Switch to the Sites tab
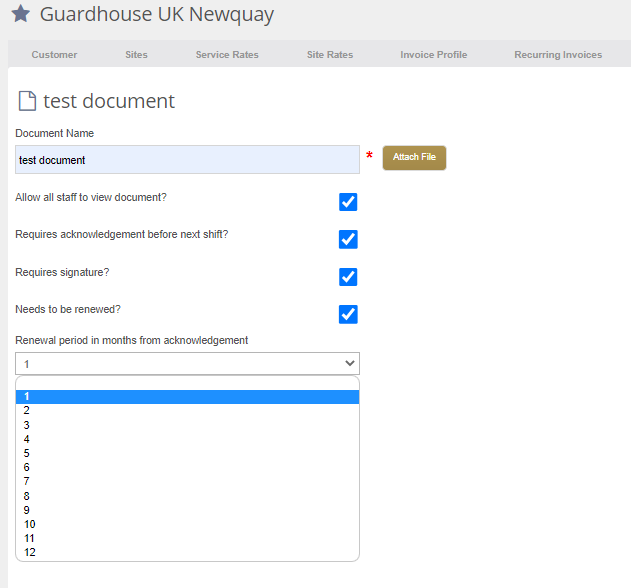 coord(136,55)
